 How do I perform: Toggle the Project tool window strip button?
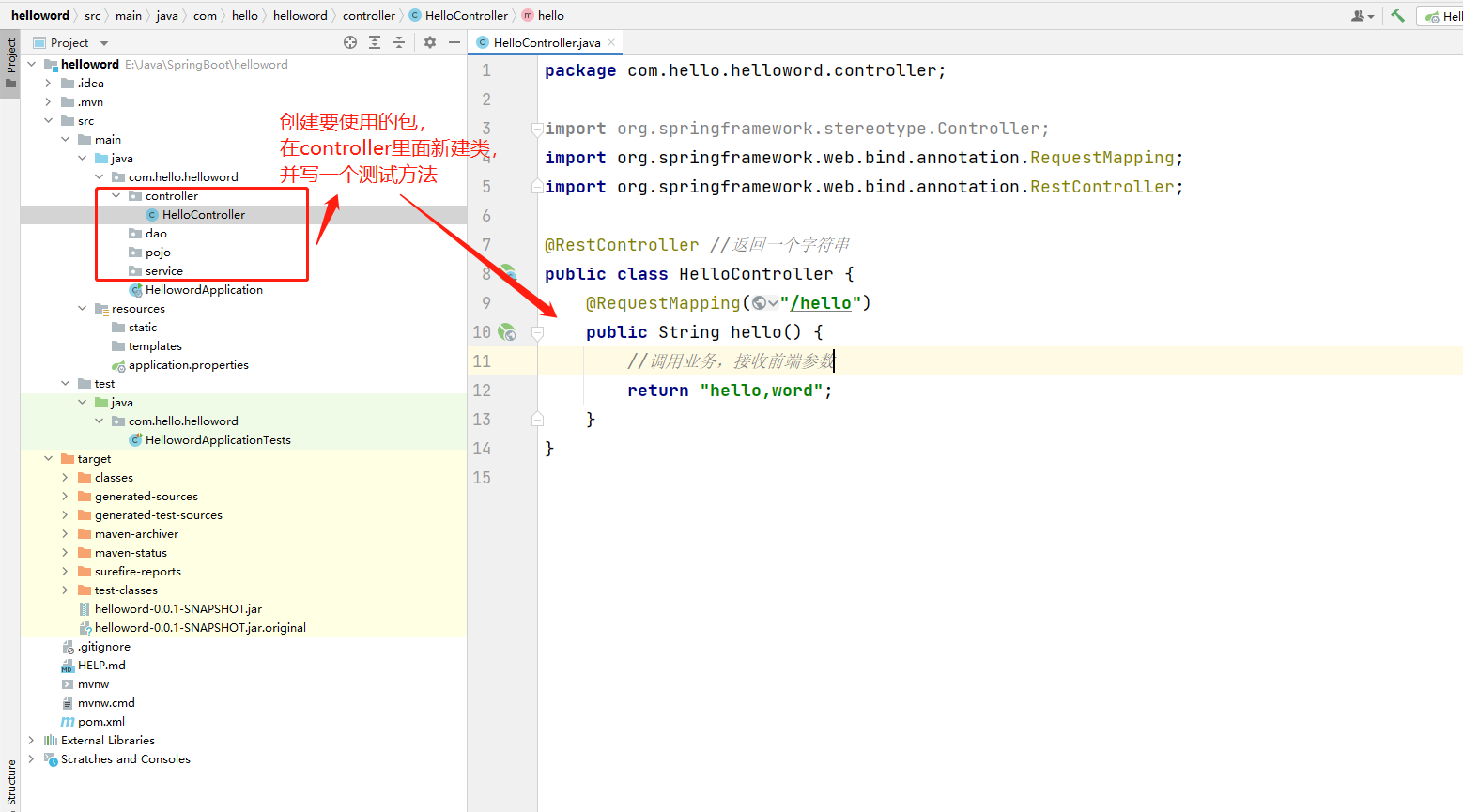pos(10,64)
